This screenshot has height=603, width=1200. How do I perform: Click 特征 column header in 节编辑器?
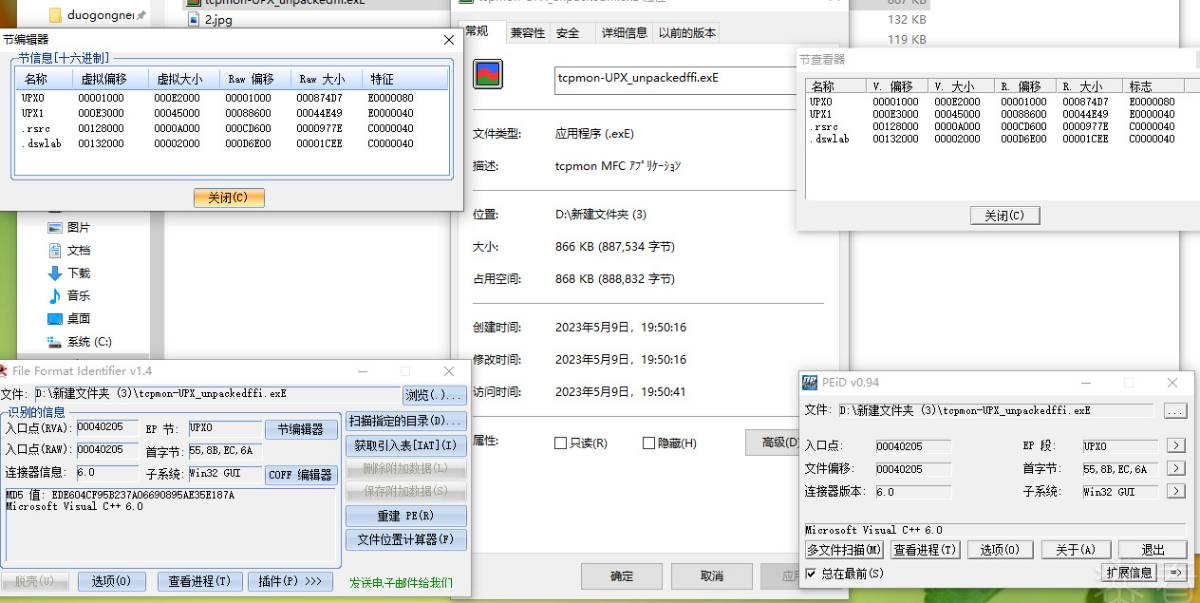pos(405,79)
